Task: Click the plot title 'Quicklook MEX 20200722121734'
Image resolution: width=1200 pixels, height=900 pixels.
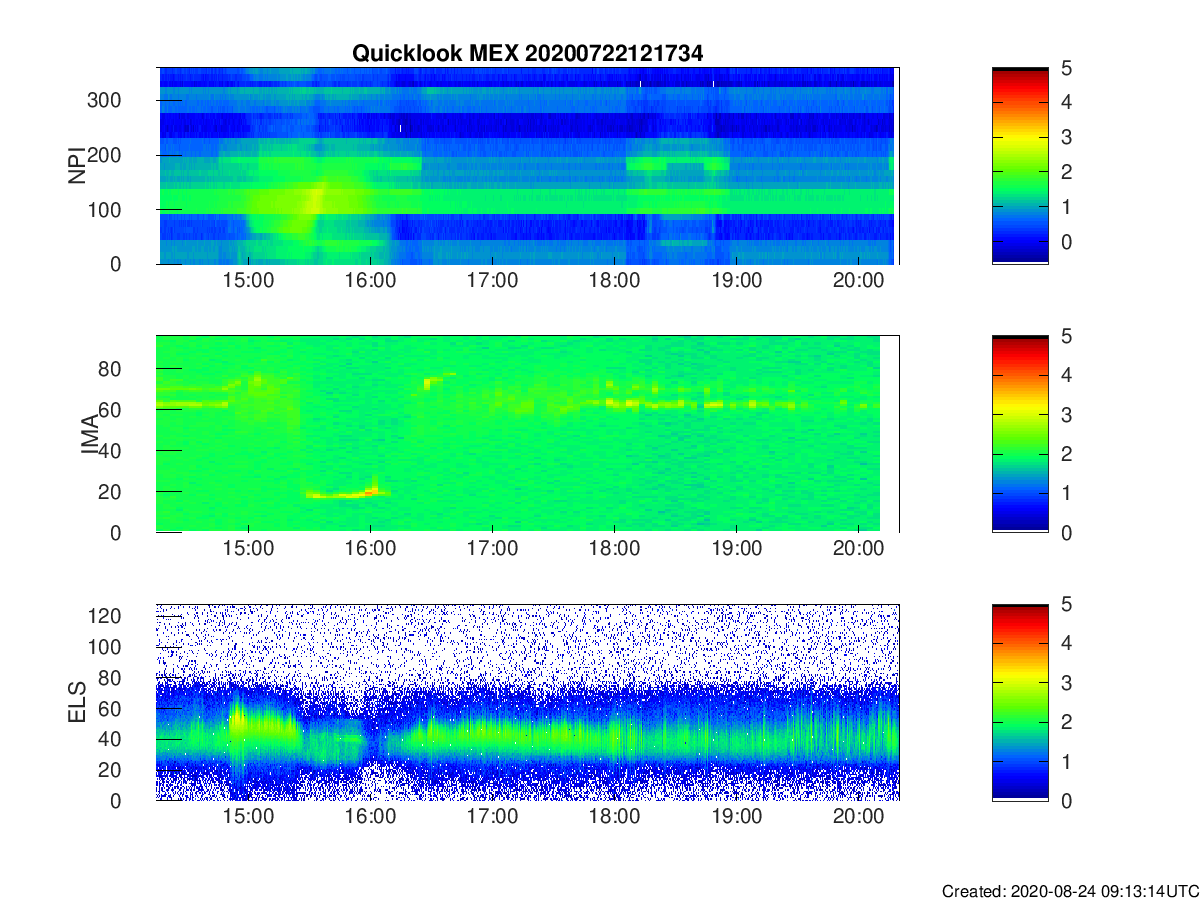Action: [527, 54]
